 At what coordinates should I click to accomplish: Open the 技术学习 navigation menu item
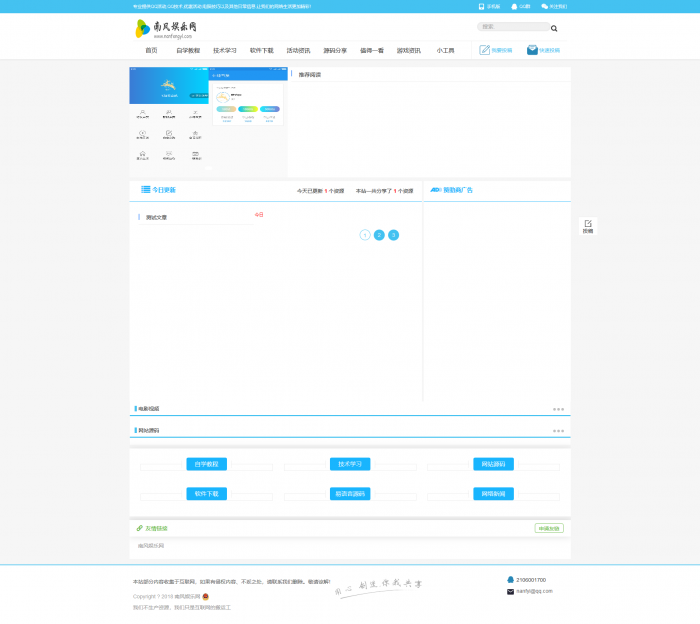225,50
